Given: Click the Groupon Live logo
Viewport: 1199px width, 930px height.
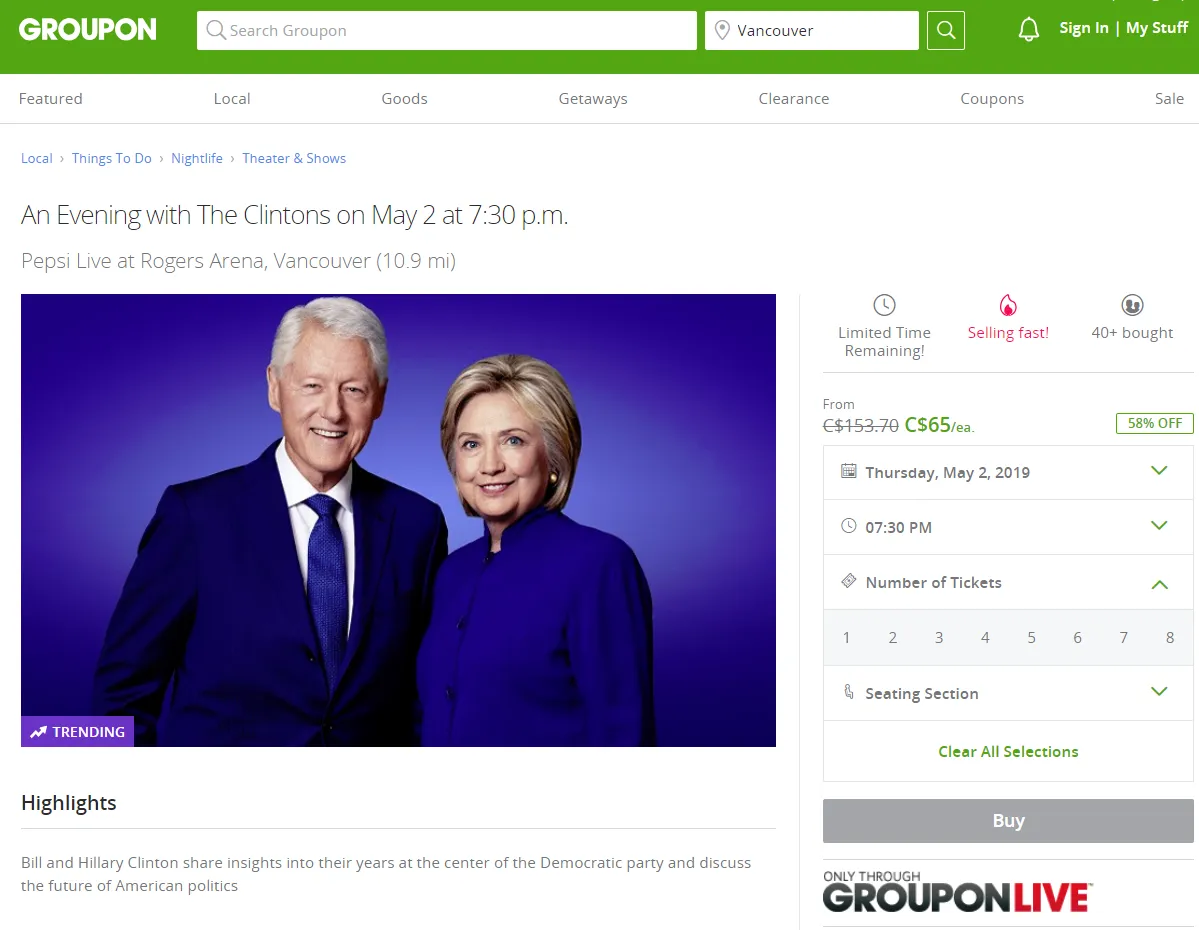Looking at the screenshot, I should (957, 892).
